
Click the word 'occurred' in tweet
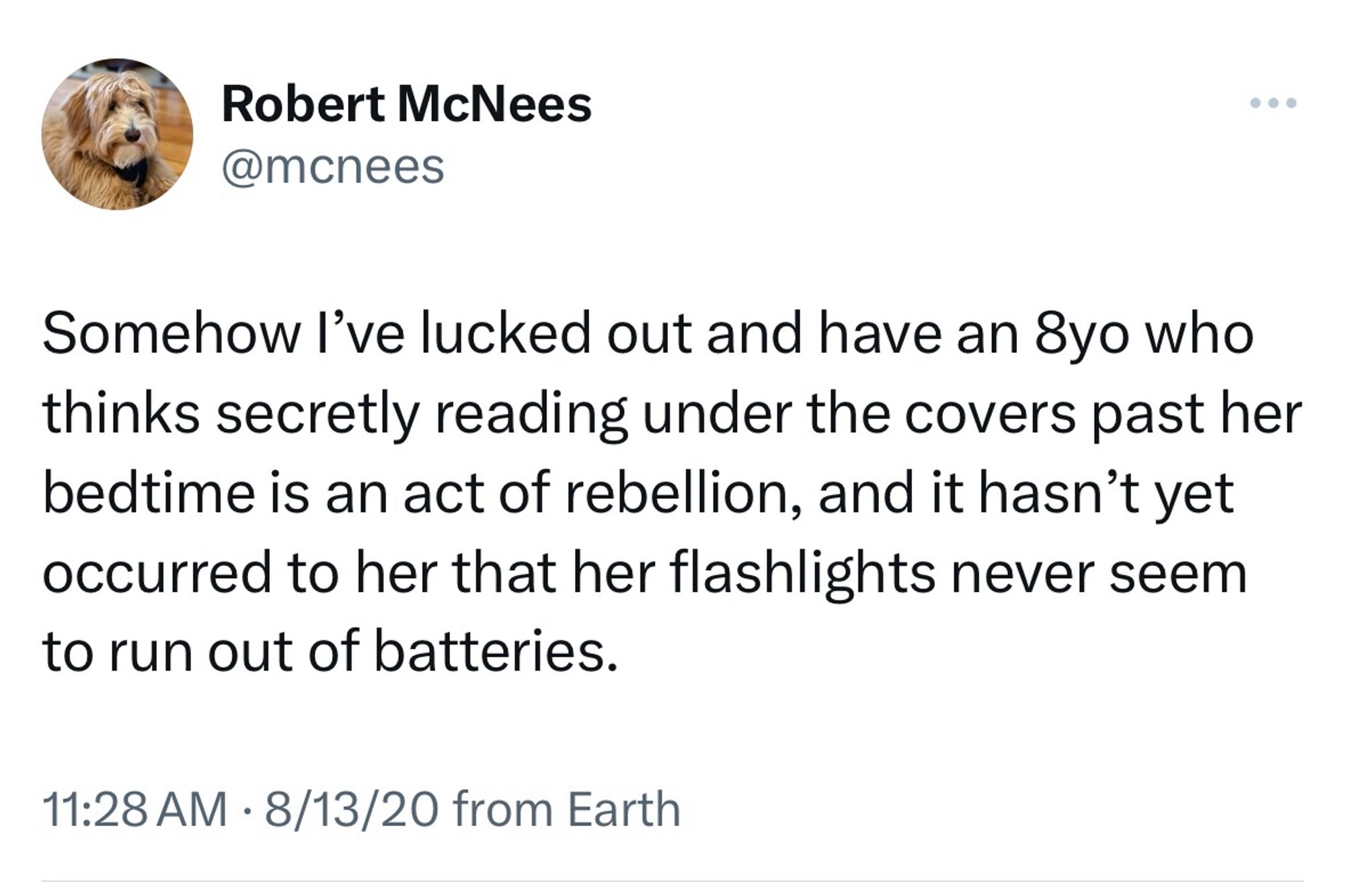point(157,573)
